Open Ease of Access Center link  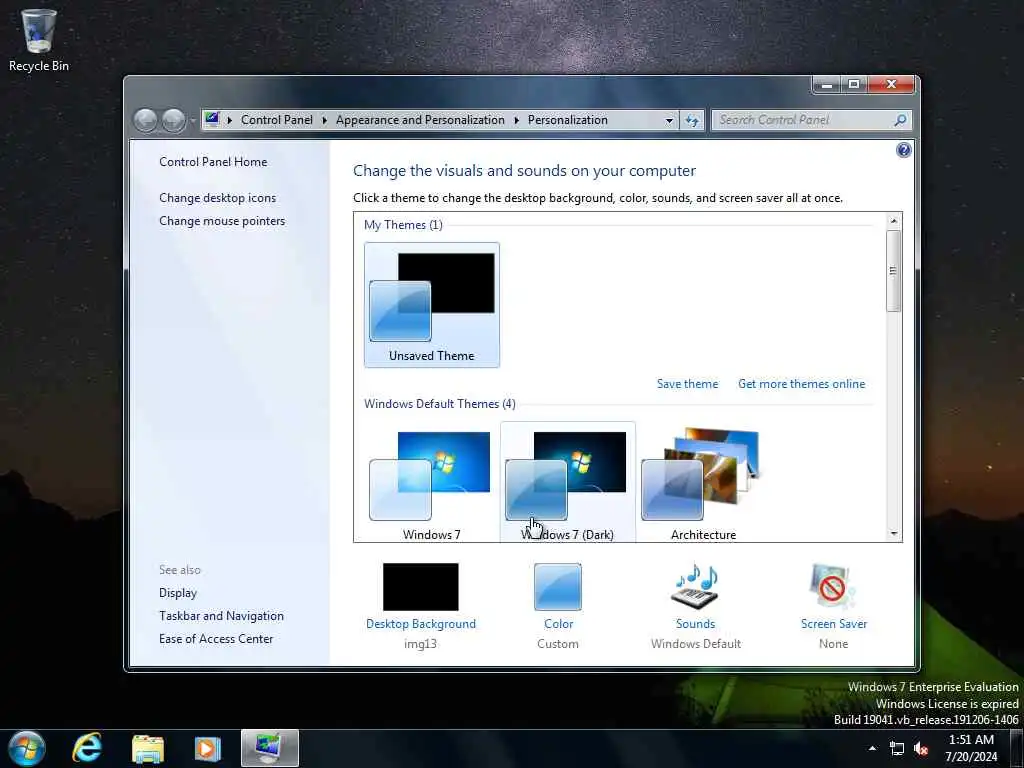coord(216,639)
